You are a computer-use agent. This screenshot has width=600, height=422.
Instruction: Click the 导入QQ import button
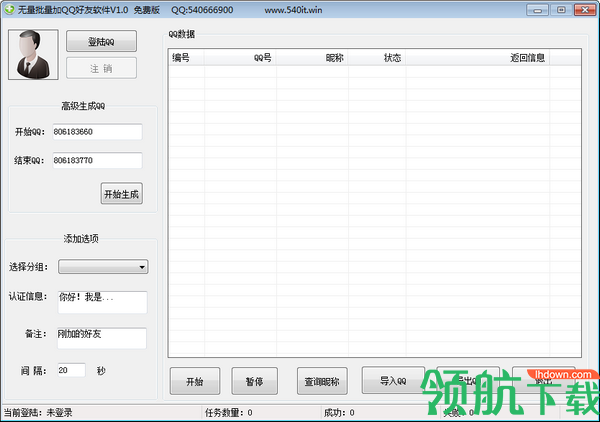[393, 380]
